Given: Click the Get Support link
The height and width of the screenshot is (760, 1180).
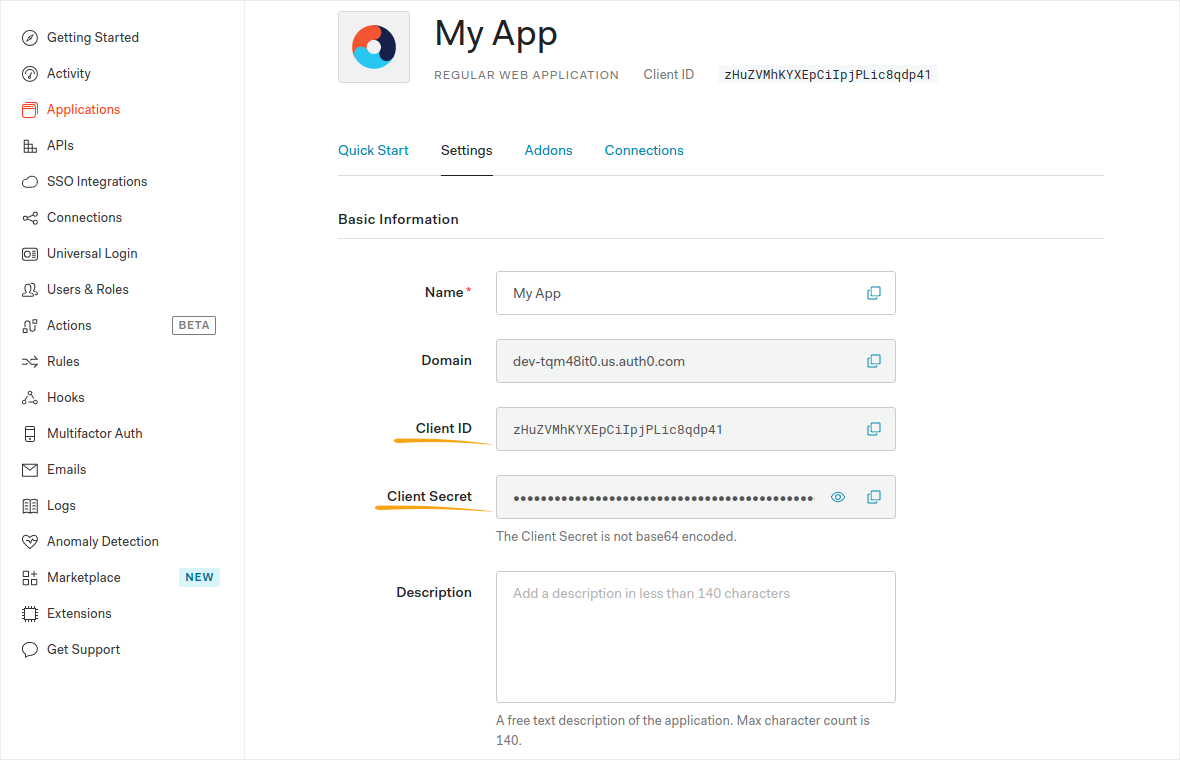Looking at the screenshot, I should click(83, 650).
